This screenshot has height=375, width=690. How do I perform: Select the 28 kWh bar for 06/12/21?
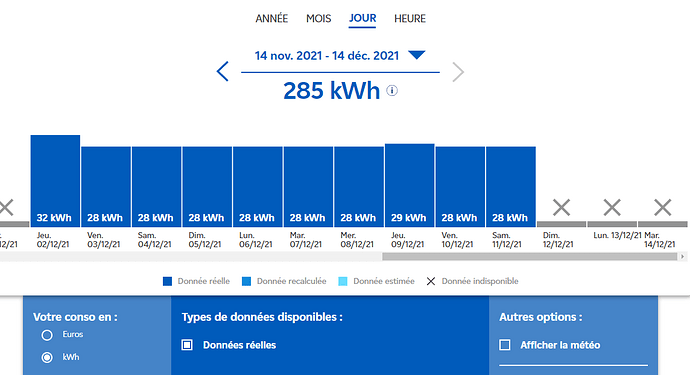click(257, 187)
